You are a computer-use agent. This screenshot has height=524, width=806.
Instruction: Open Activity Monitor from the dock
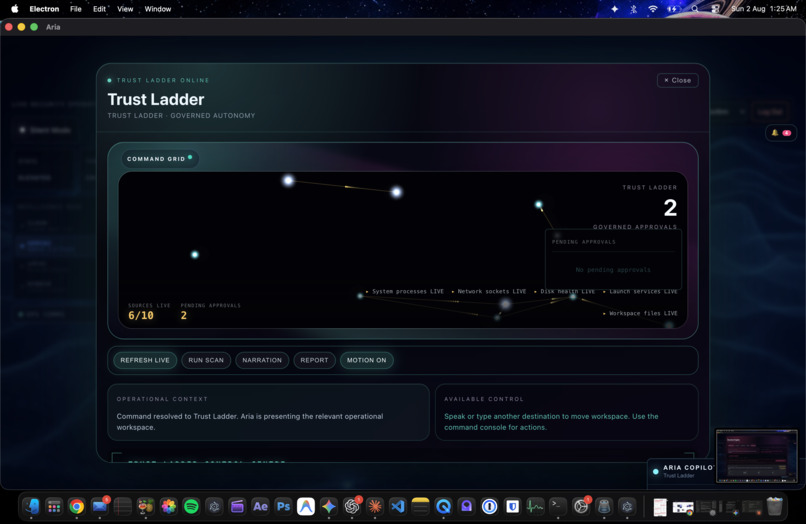pos(535,507)
